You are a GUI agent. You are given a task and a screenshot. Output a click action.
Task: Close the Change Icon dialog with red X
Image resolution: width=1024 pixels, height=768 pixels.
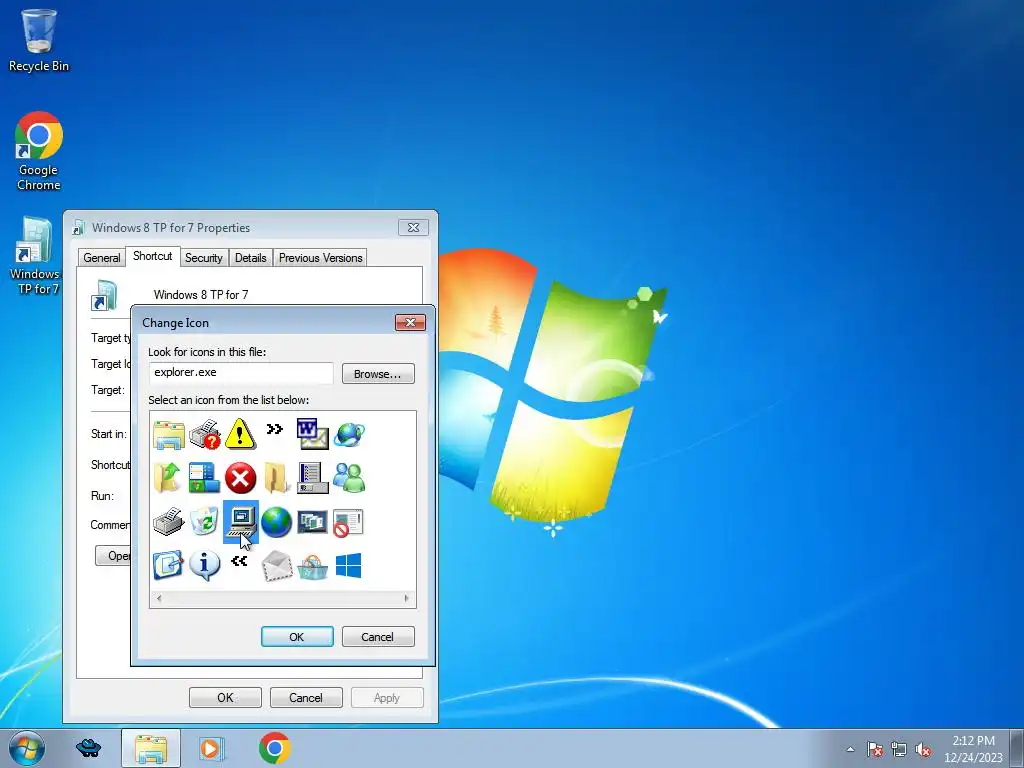[410, 322]
